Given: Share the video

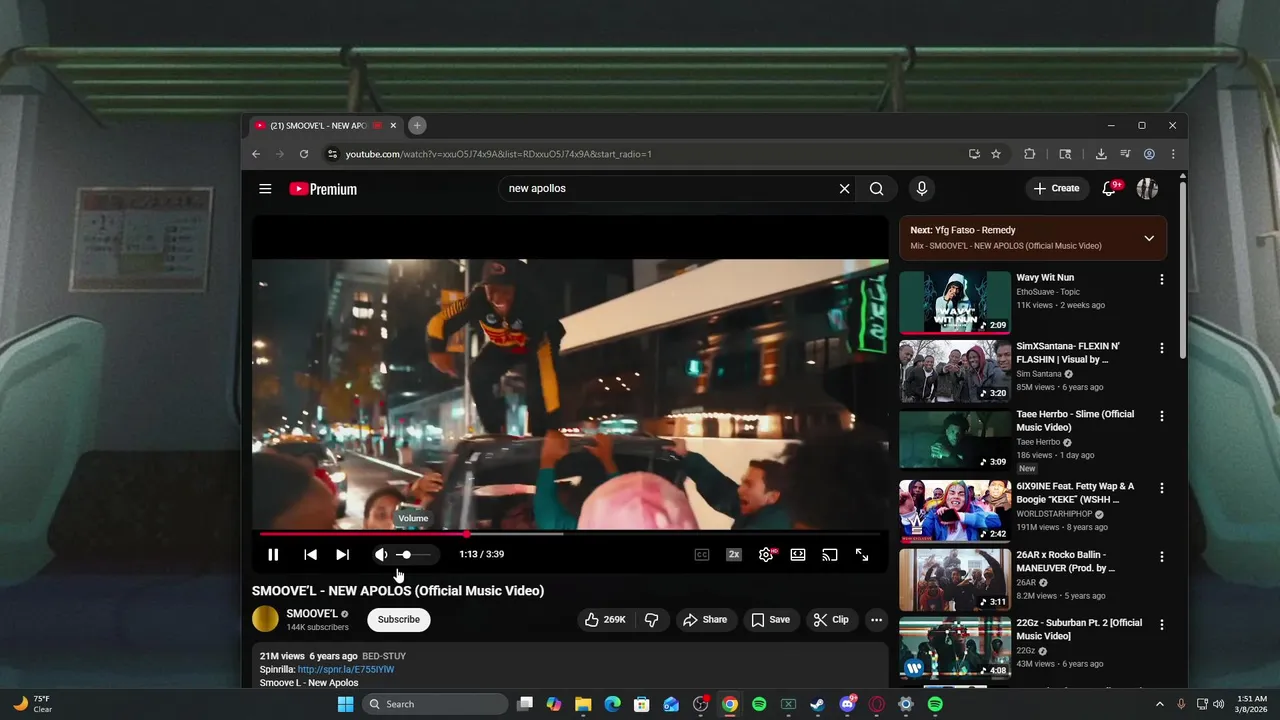Looking at the screenshot, I should coord(705,620).
